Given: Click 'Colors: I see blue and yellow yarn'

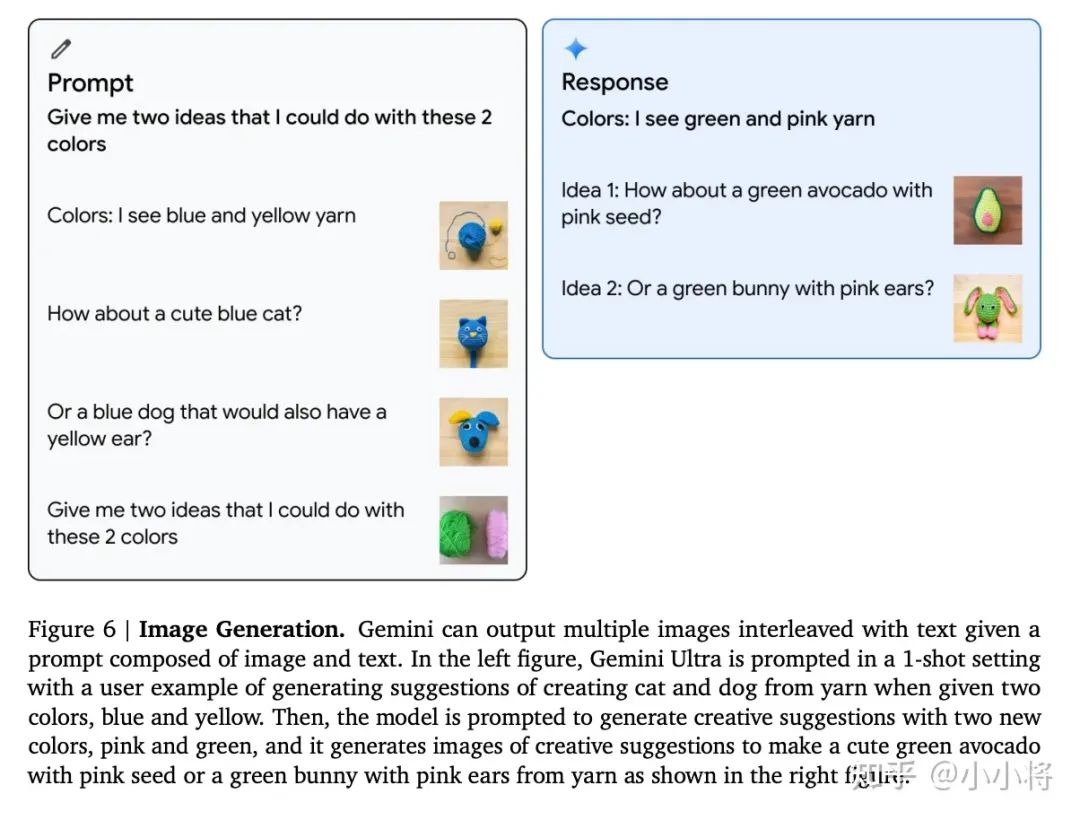Looking at the screenshot, I should click(201, 215).
